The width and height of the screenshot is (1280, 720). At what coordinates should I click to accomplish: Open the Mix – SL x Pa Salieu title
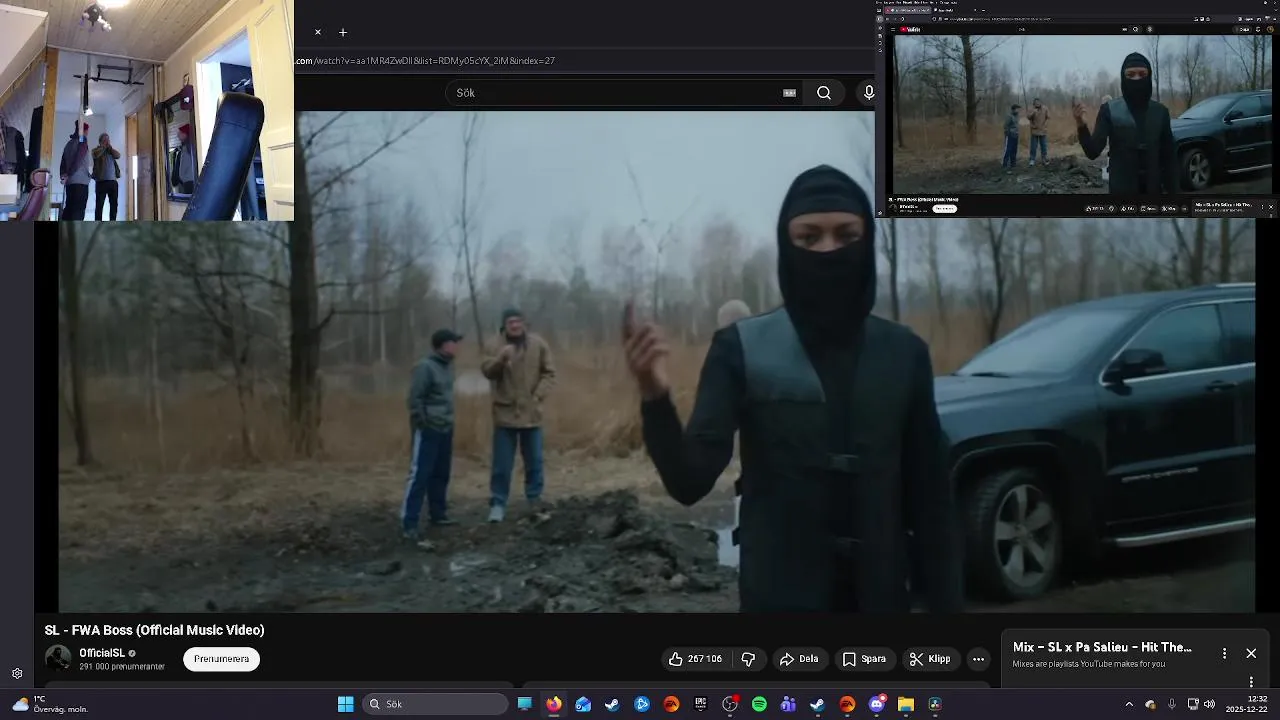(1102, 647)
